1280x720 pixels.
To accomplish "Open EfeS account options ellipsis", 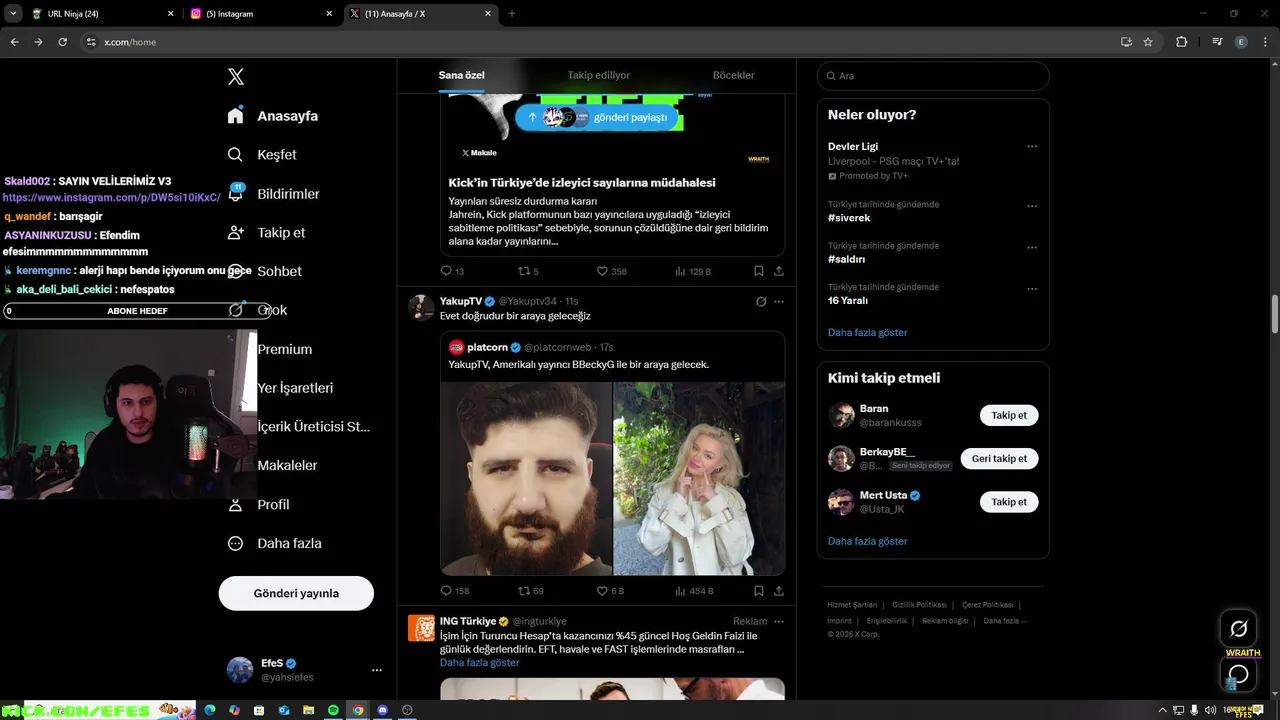I will coord(377,670).
